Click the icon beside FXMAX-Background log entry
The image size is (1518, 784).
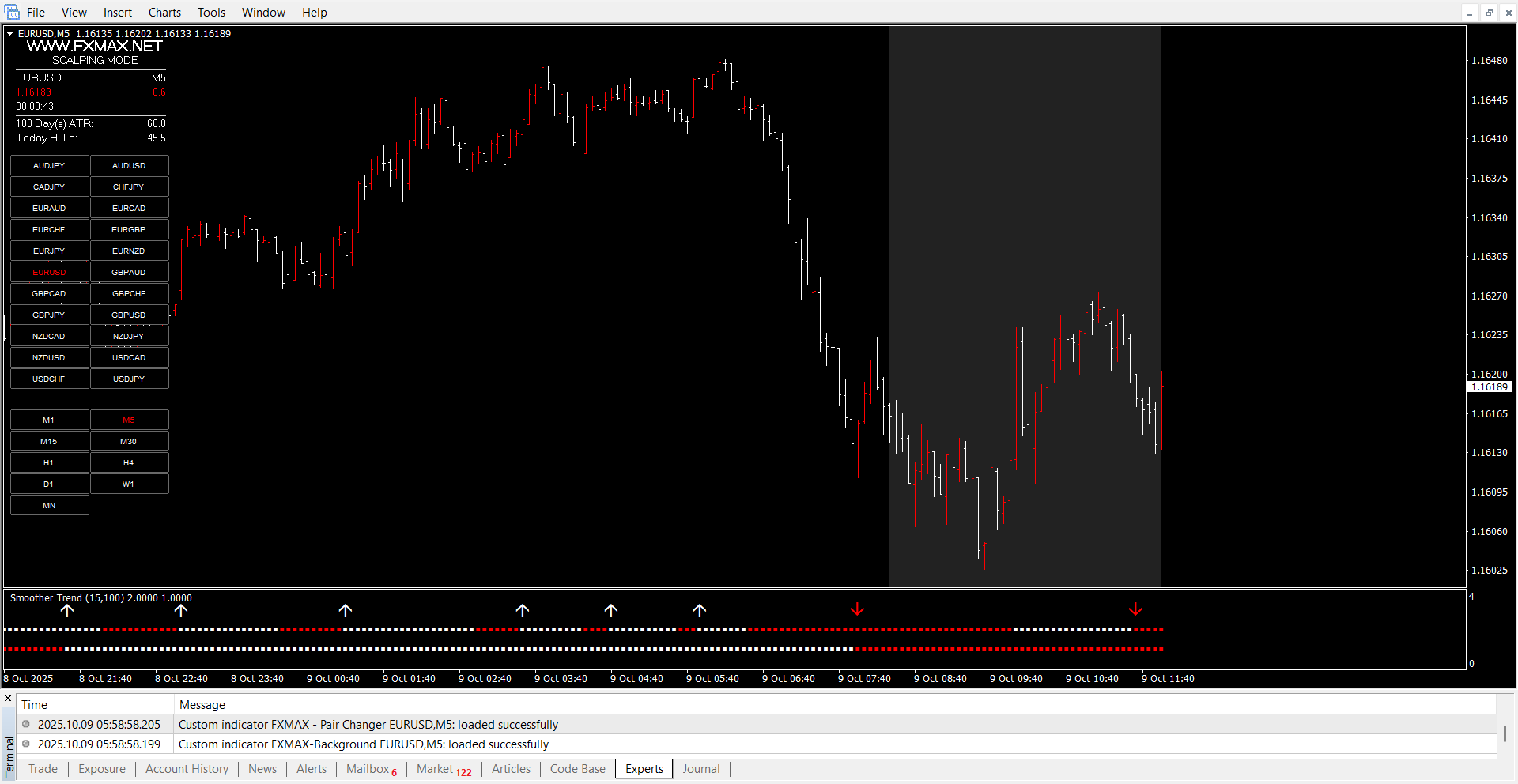[x=26, y=744]
